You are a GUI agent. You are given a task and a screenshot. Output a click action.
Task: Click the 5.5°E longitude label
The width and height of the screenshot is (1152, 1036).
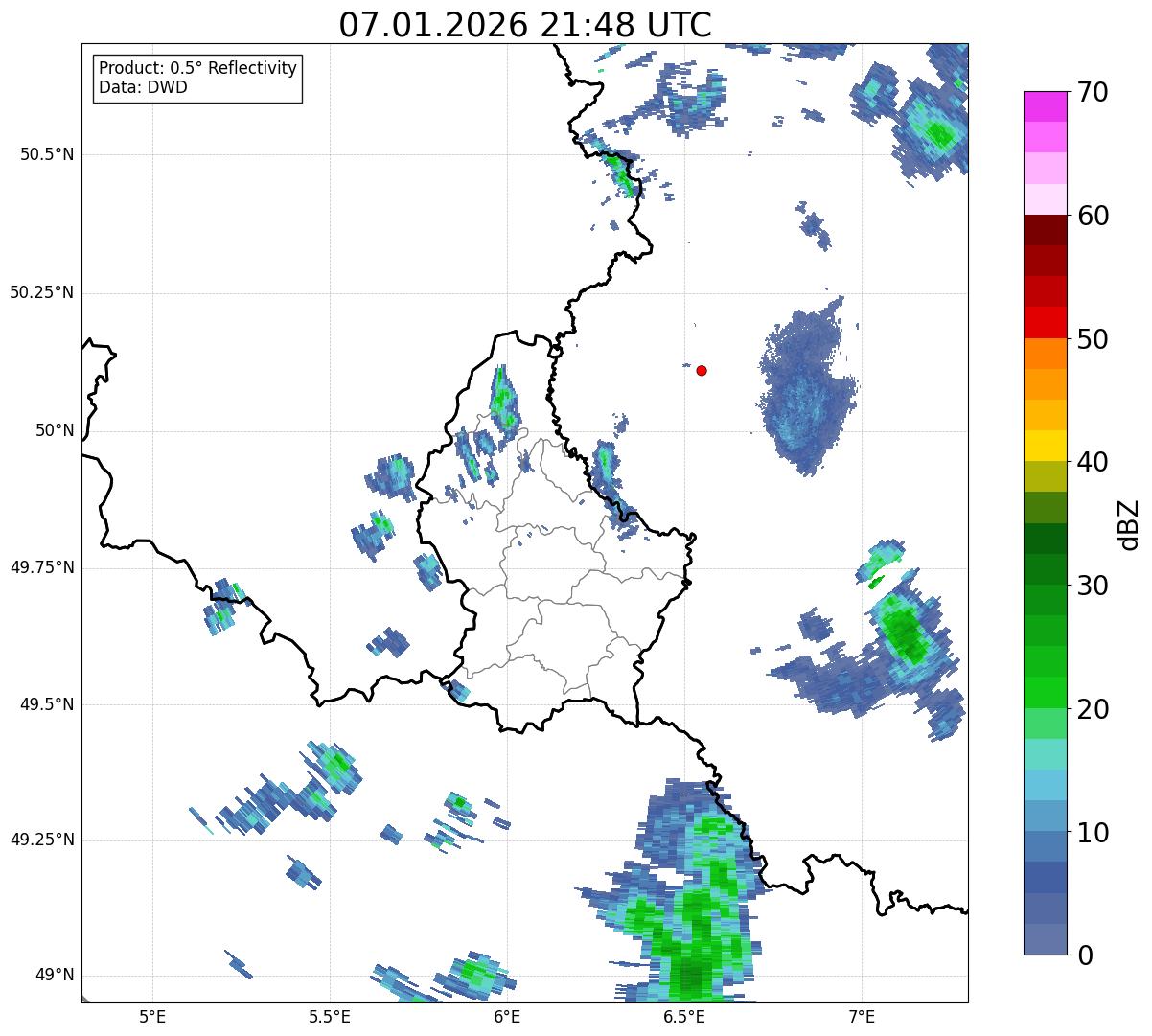330,1016
